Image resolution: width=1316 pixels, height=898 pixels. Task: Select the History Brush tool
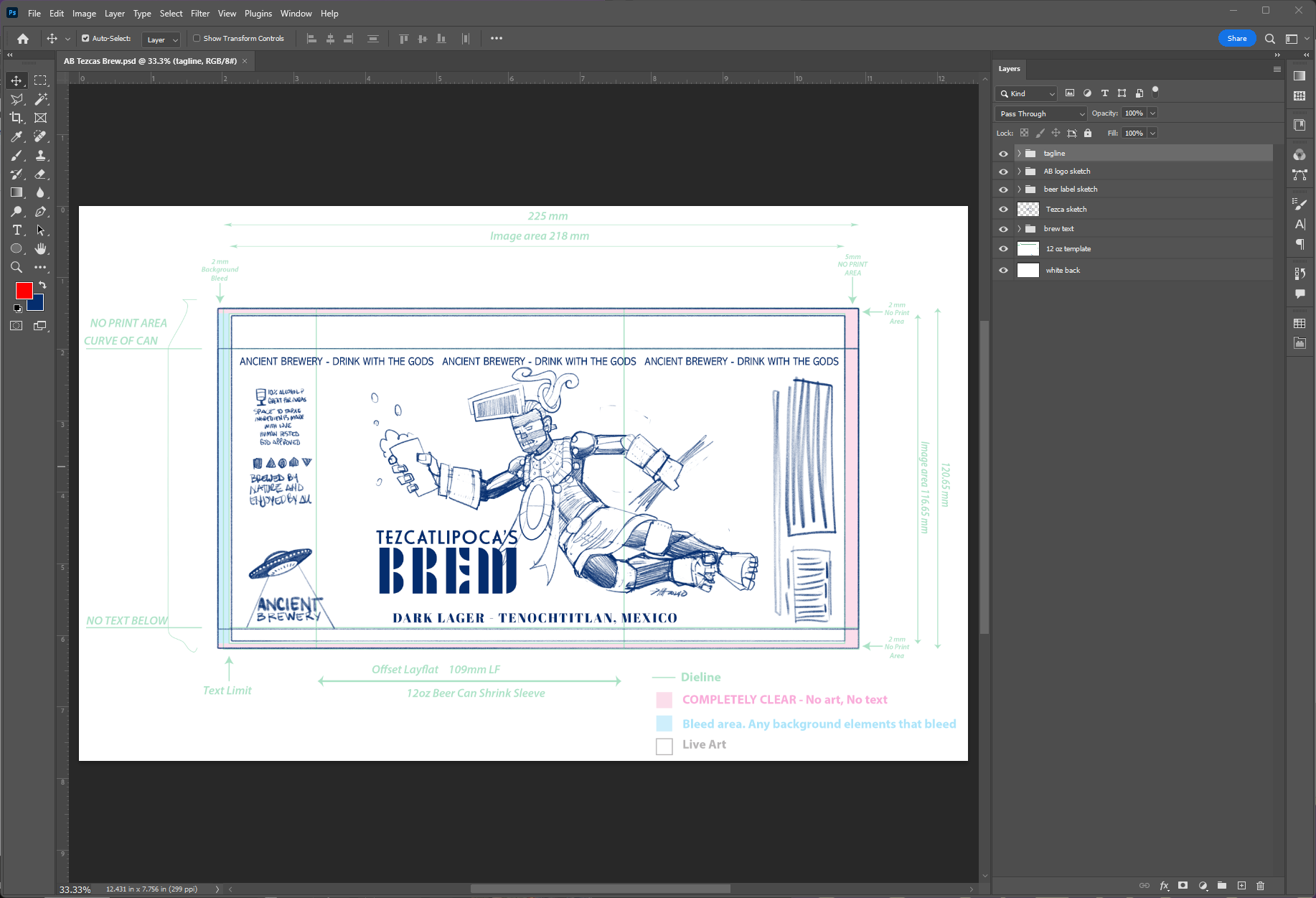17,174
